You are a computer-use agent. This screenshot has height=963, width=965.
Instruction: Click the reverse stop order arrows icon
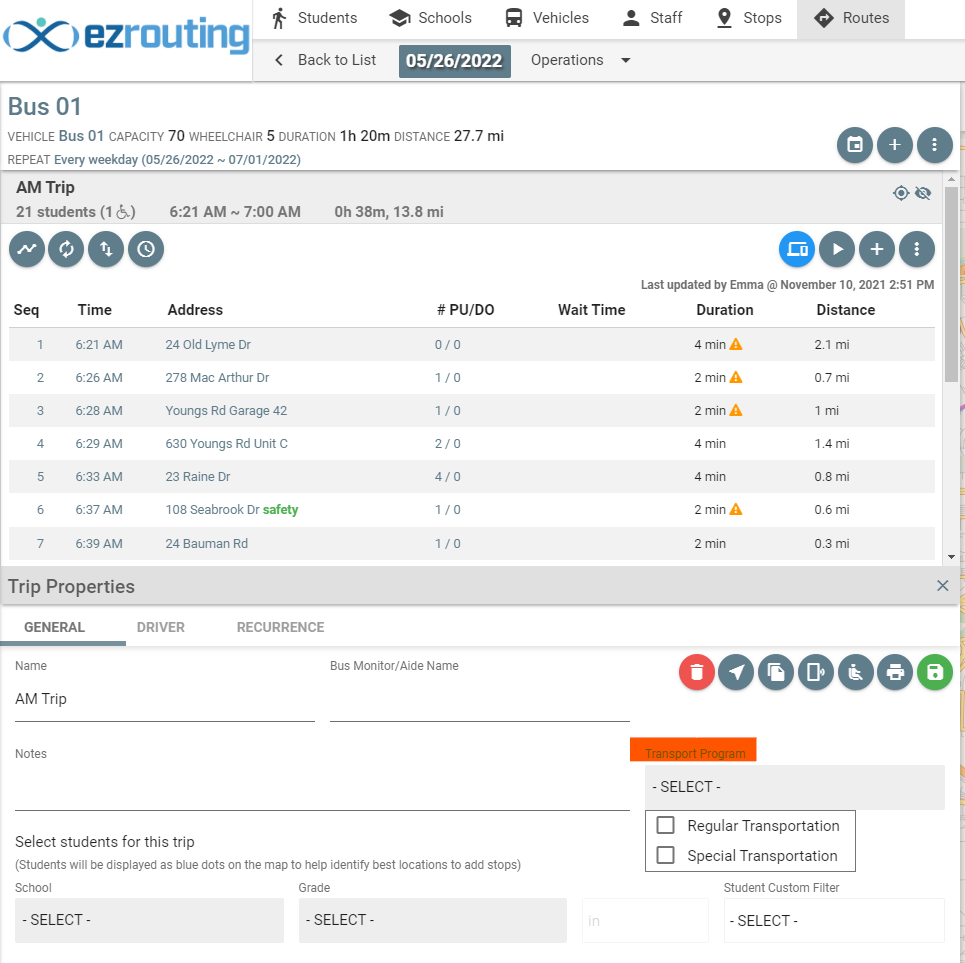(106, 249)
